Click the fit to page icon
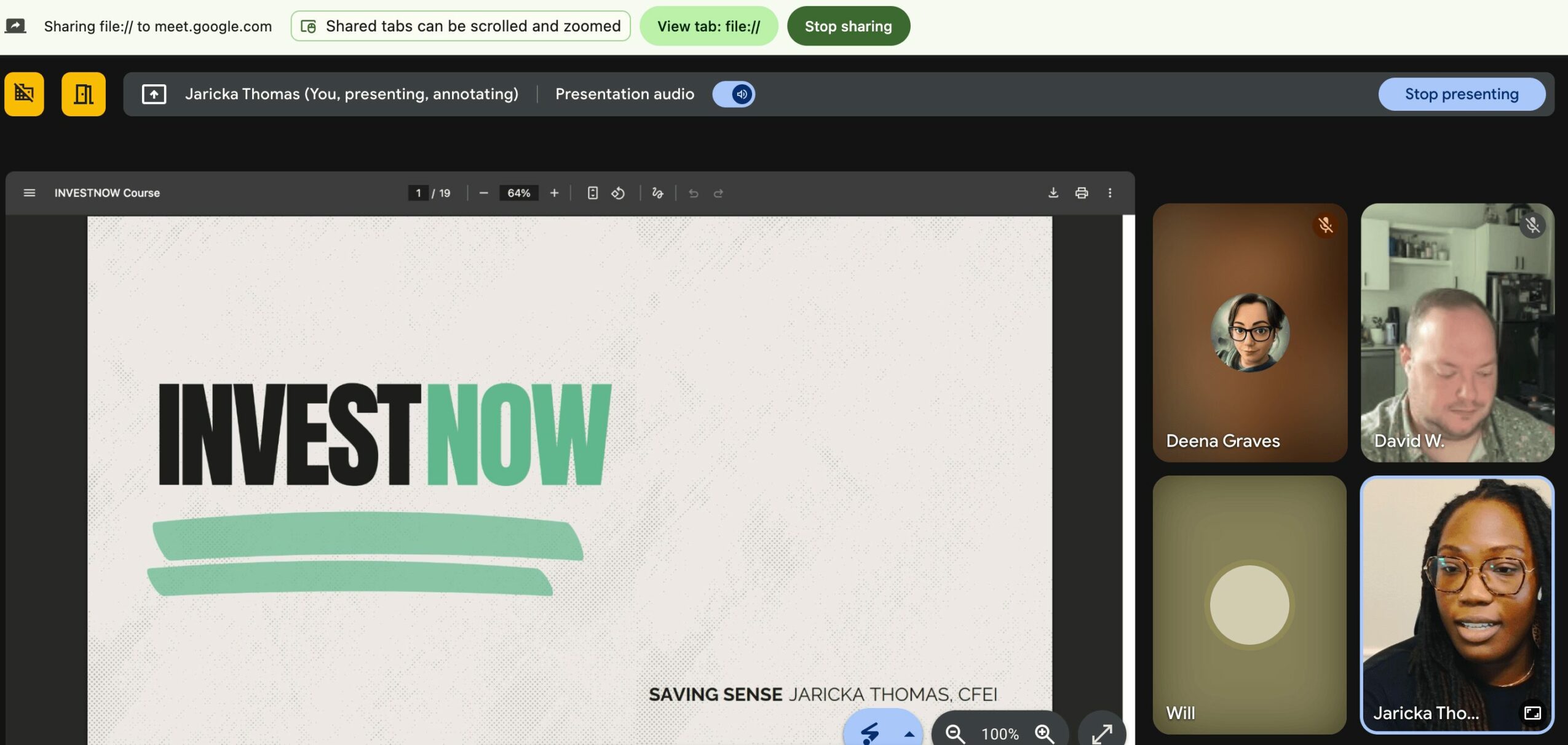The height and width of the screenshot is (745, 1568). tap(592, 193)
